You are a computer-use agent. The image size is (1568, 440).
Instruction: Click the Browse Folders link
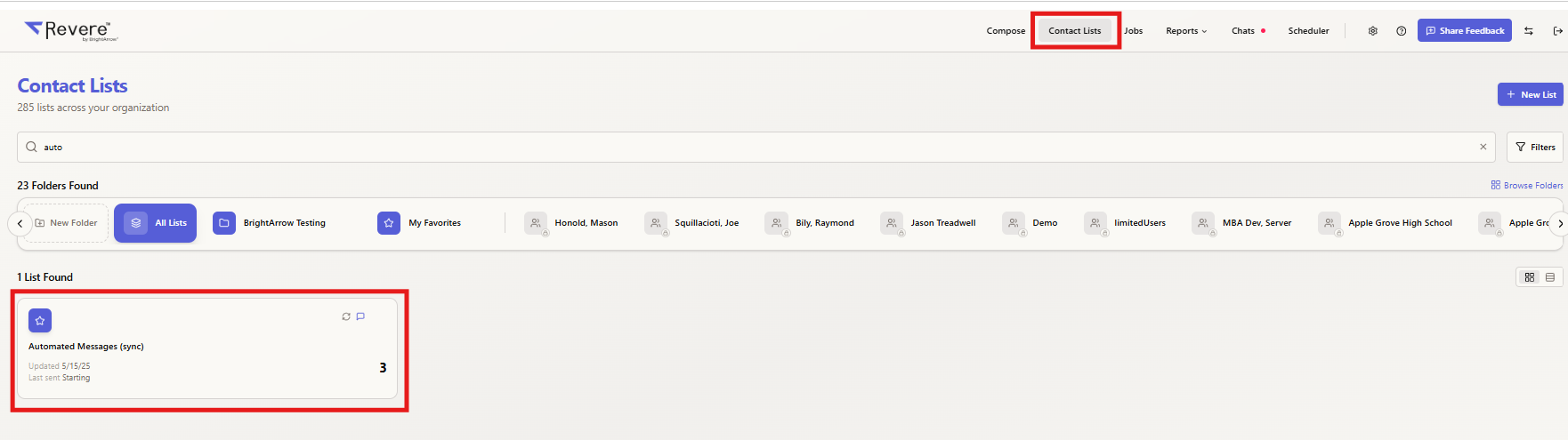pos(1527,186)
